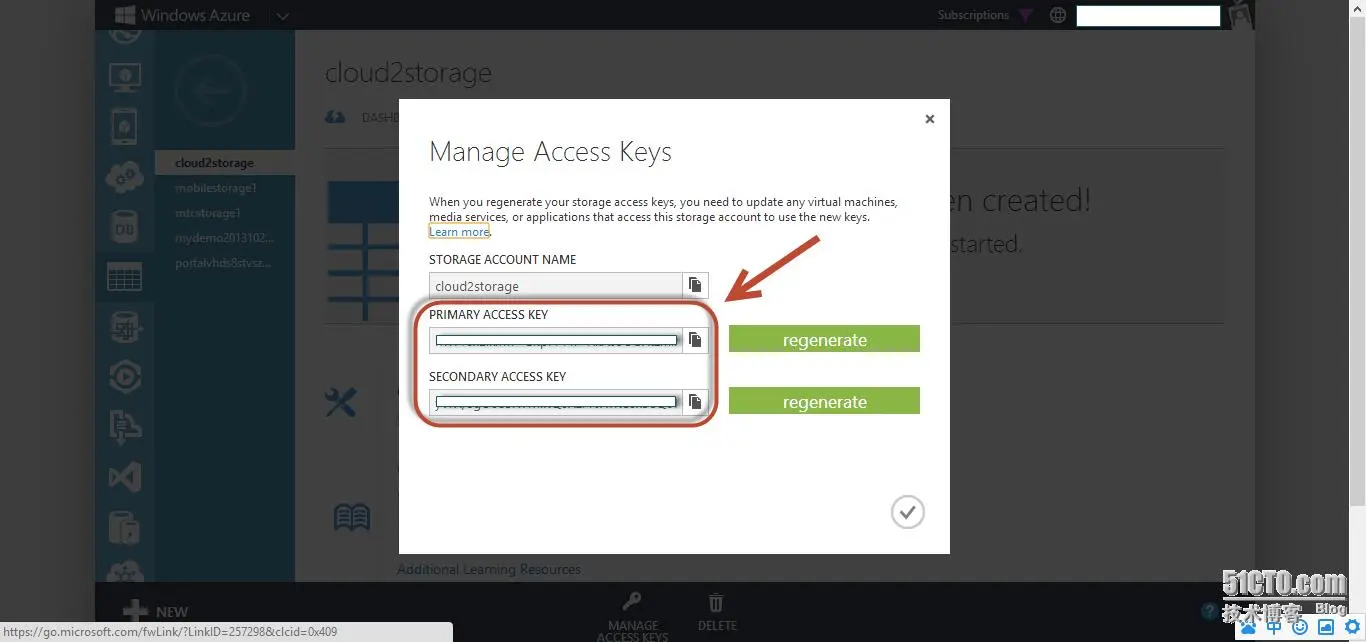
Task: Open Virtual Machines in the sidebar
Action: [125, 77]
